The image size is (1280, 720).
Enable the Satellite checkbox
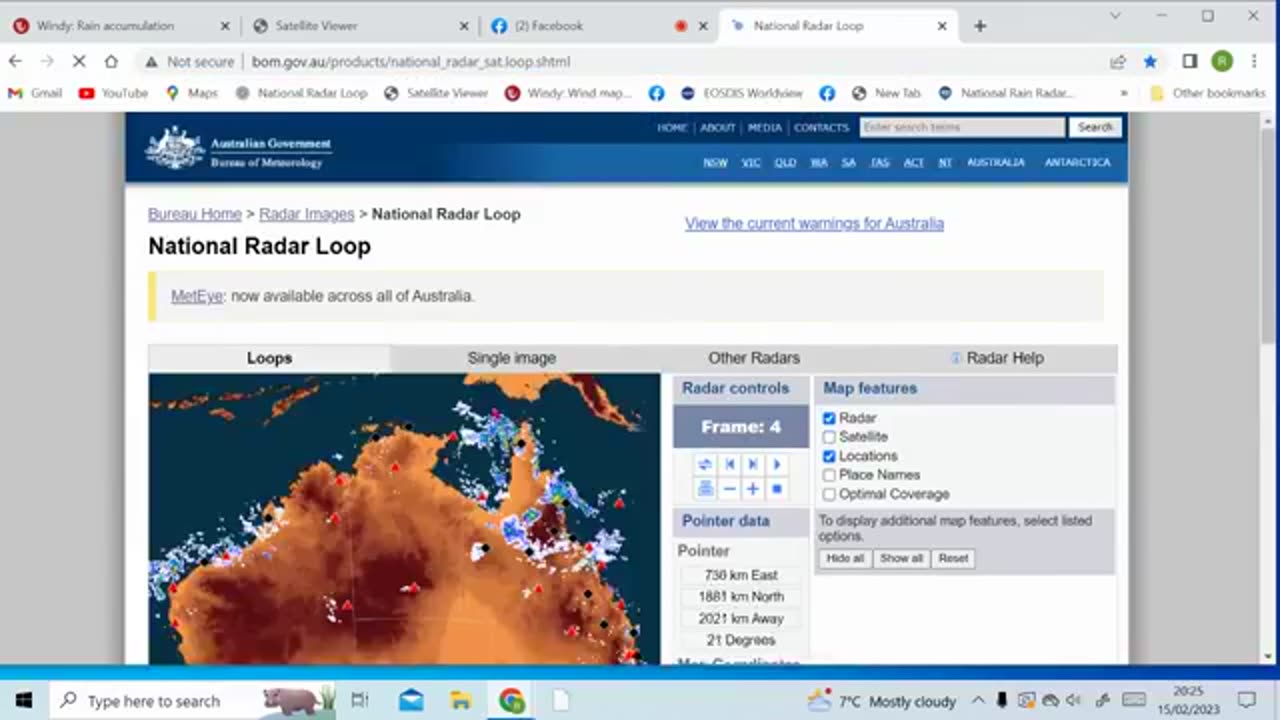tap(829, 437)
